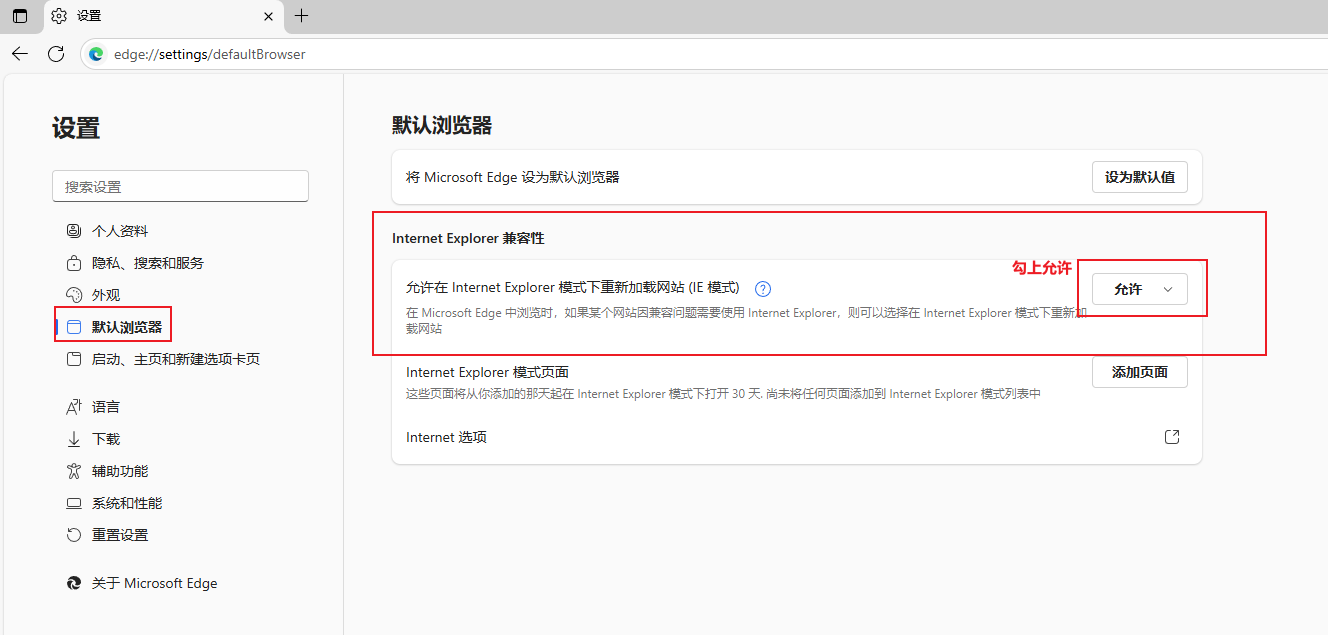Screen dimensions: 1328x635
Task: Click the 将 Microsoft Edge 设为默认浏览器 text
Action: (x=513, y=177)
